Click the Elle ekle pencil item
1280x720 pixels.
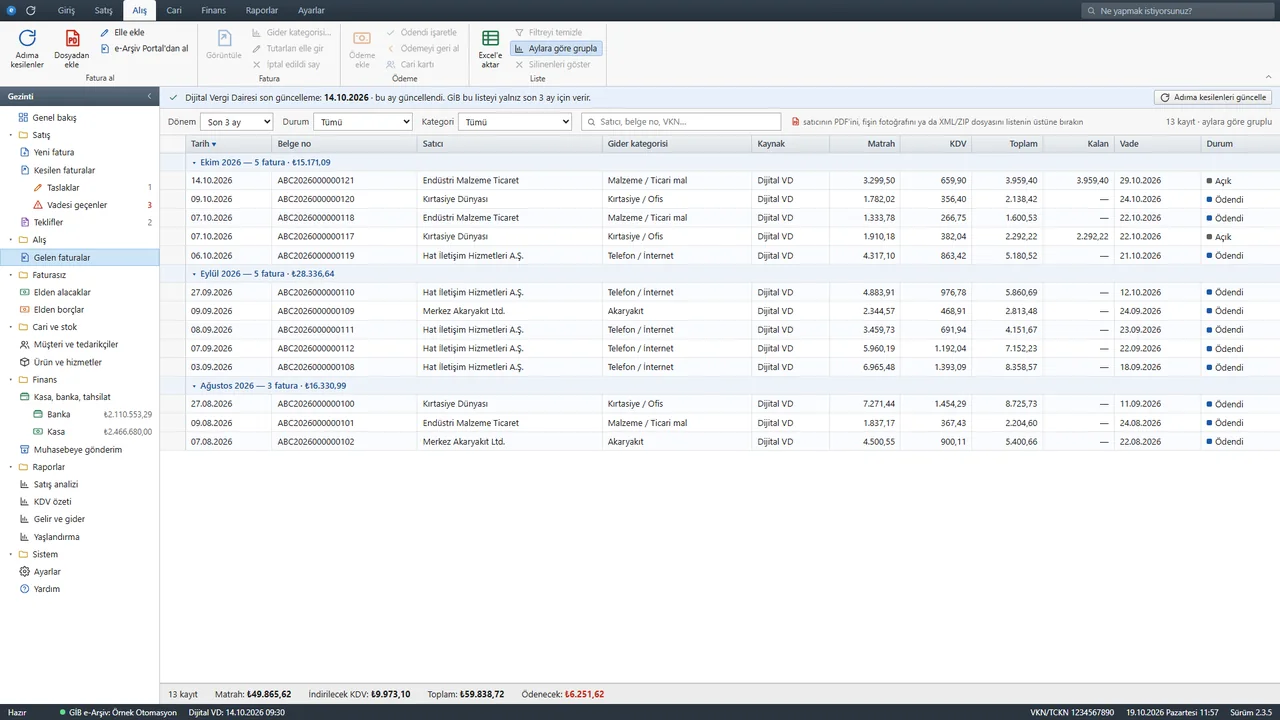coord(122,33)
